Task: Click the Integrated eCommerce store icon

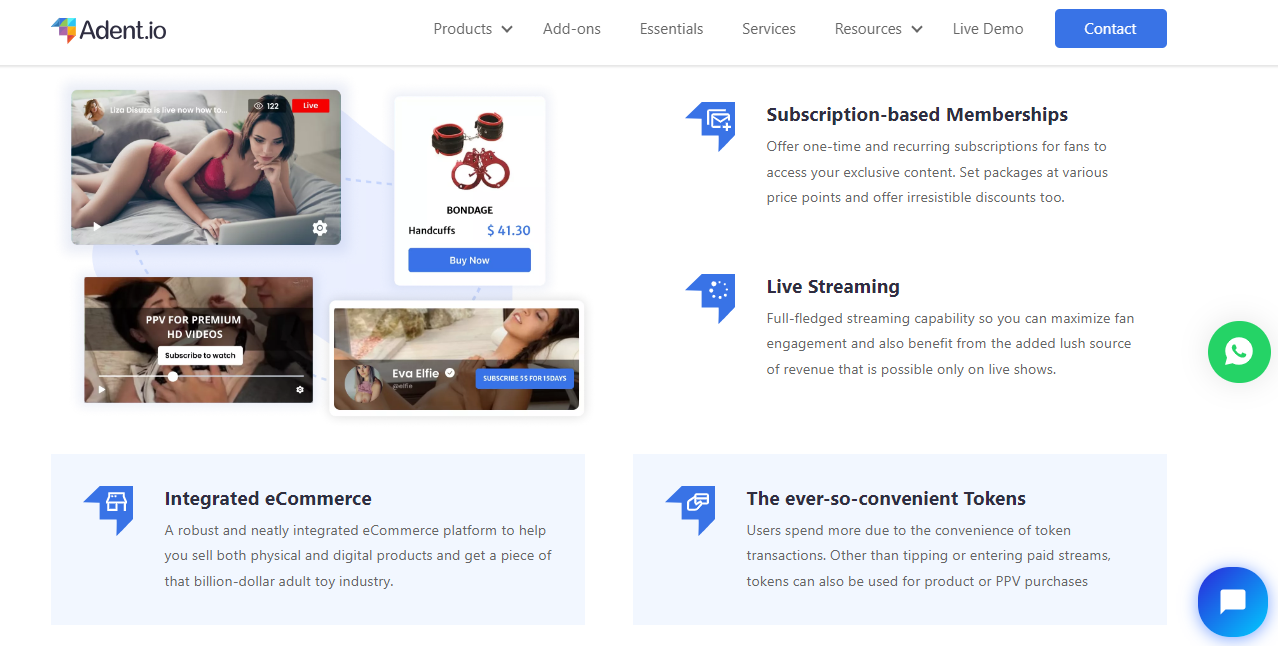Action: [x=109, y=510]
